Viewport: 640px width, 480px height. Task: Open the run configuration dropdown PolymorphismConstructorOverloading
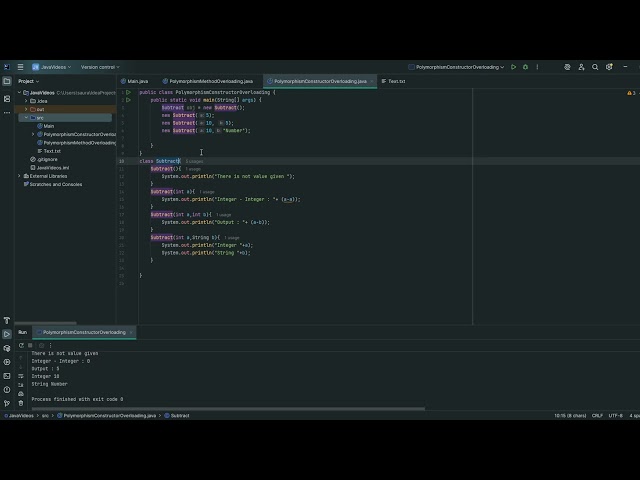point(456,67)
